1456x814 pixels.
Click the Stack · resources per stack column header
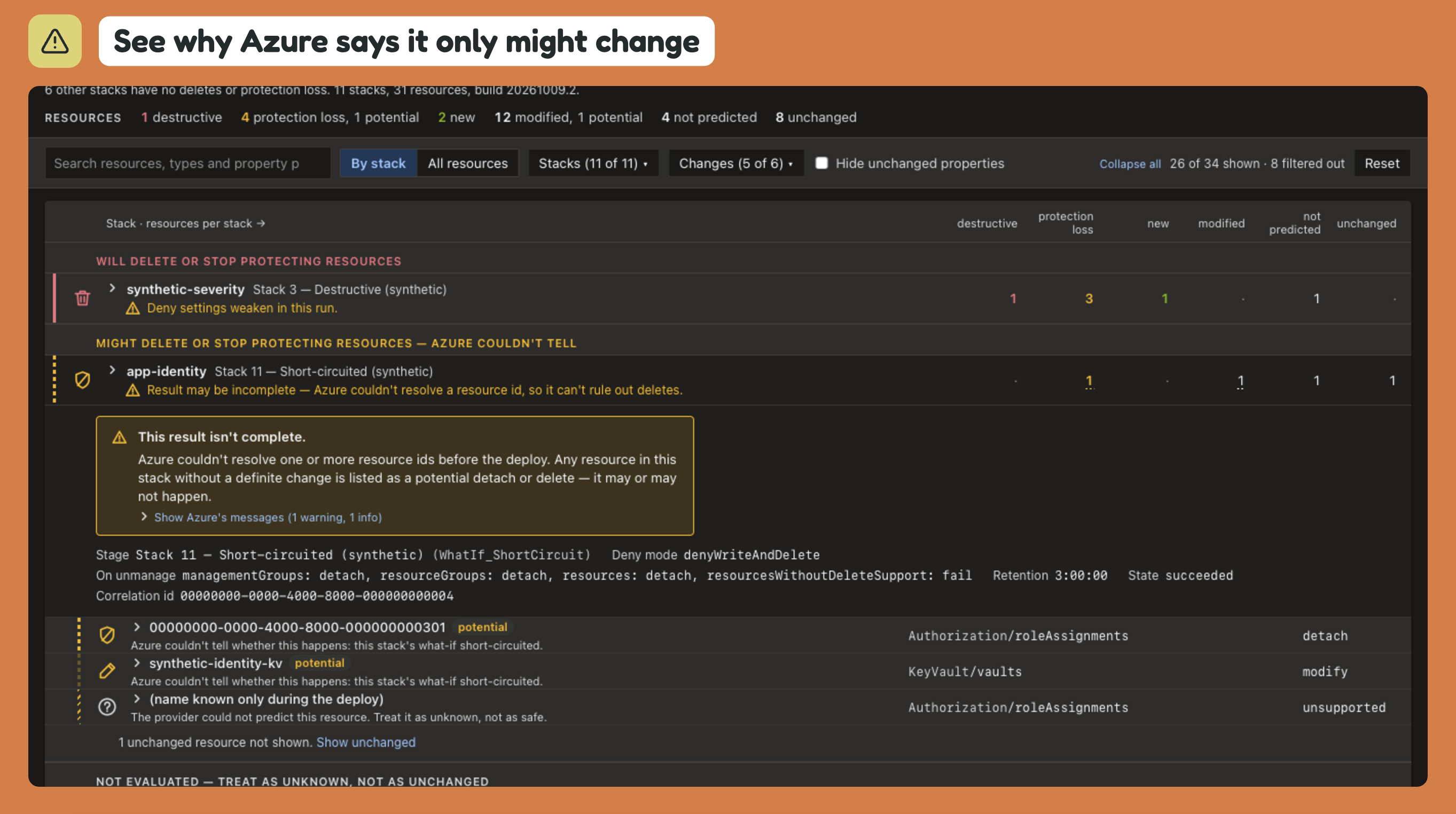click(186, 223)
